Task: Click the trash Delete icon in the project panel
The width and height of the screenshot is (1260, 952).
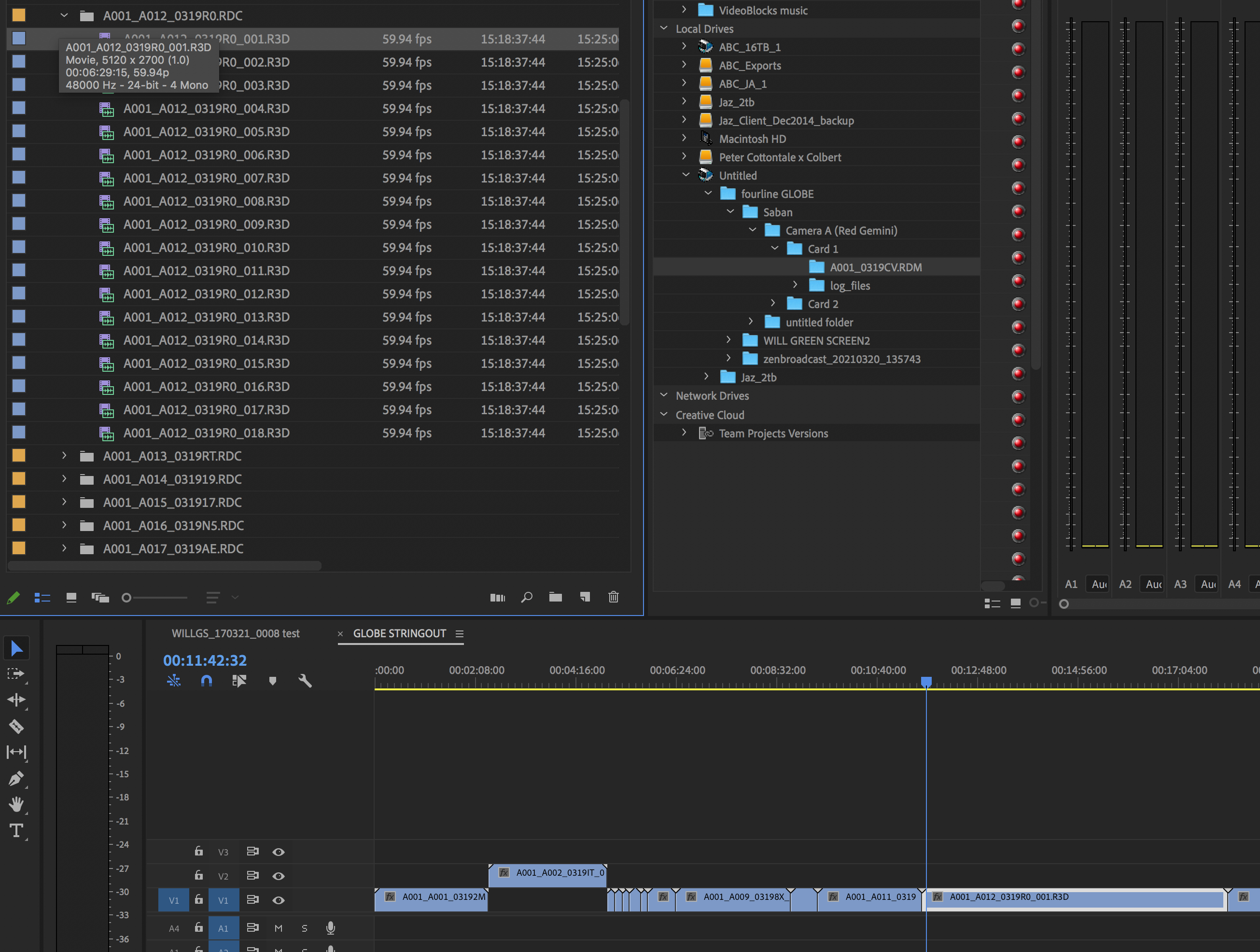Action: click(614, 597)
